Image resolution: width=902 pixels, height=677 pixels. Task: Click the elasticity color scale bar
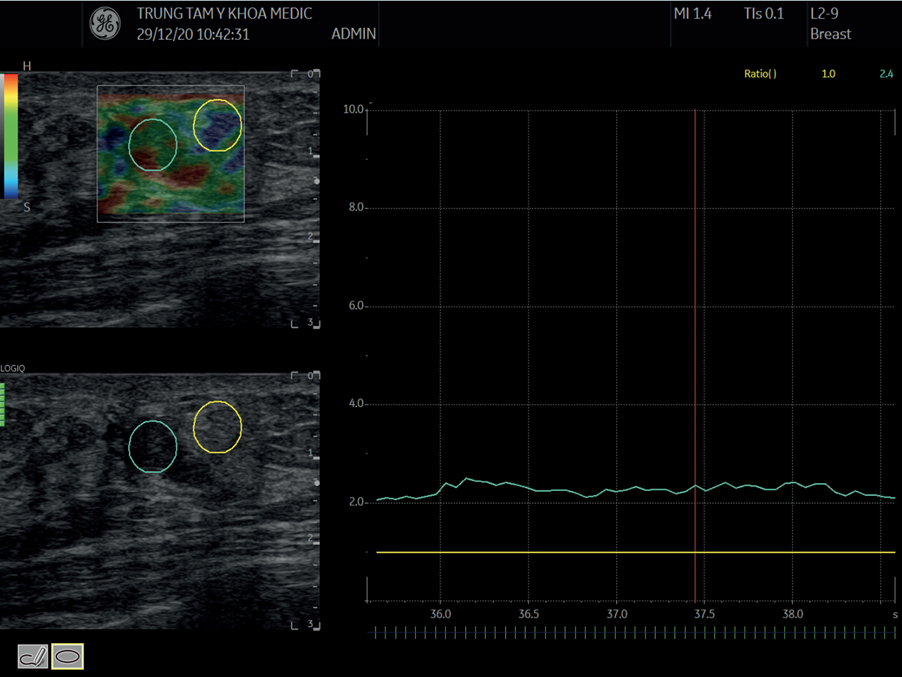coord(10,135)
